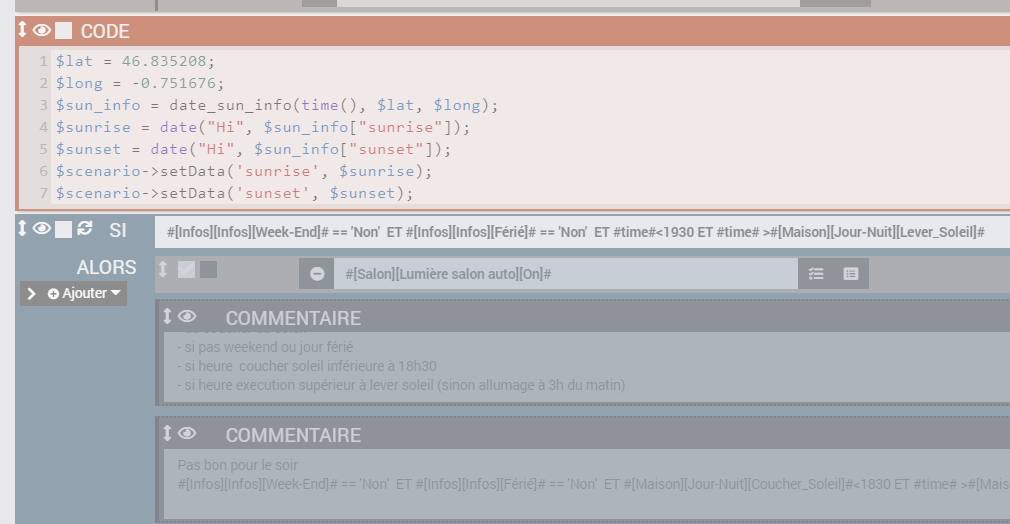Tick the checkbox of the CODE block
Screen dimensions: 1010x524
click(x=63, y=30)
